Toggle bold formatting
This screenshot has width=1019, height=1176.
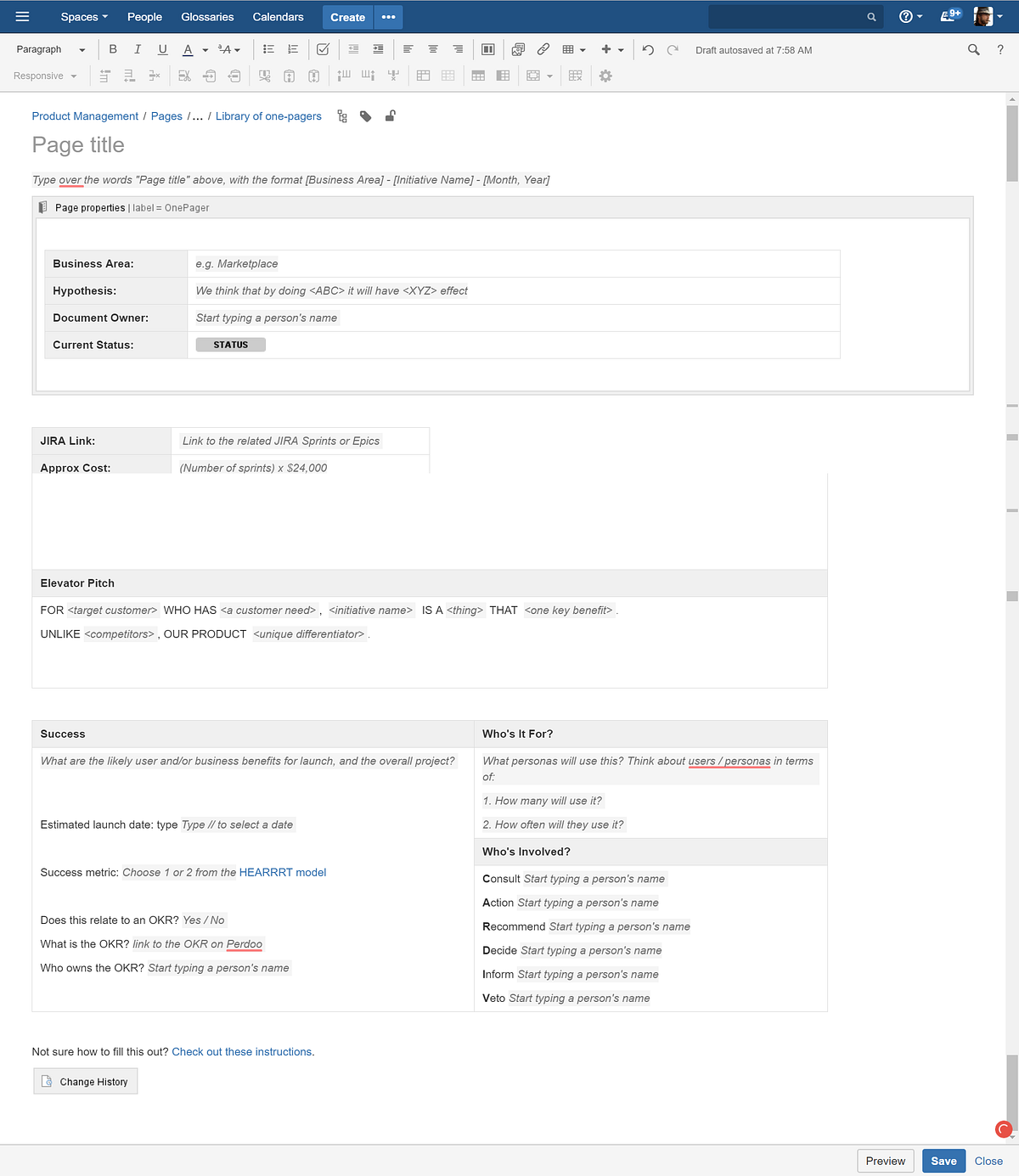[112, 49]
